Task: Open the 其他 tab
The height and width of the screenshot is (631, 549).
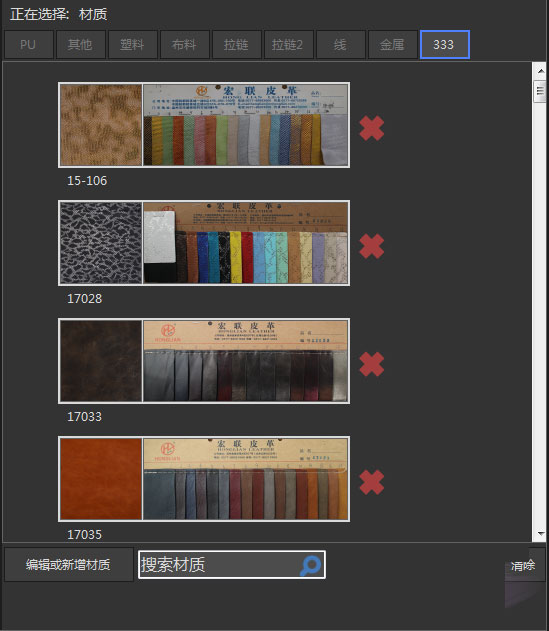Action: click(80, 45)
